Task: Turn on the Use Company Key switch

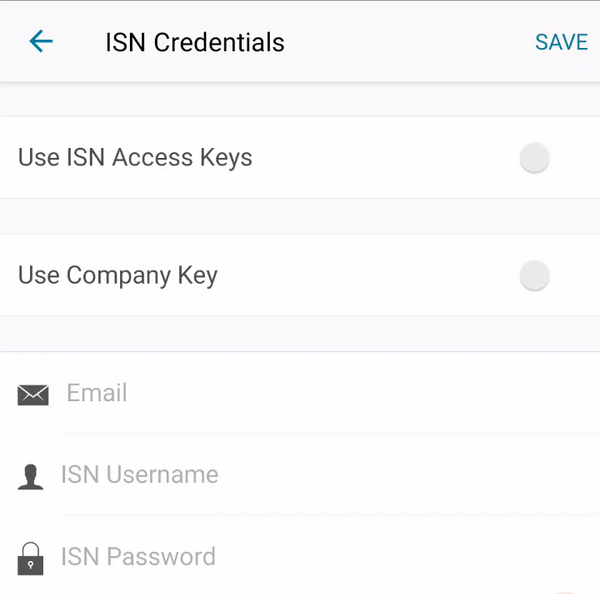Action: (535, 276)
